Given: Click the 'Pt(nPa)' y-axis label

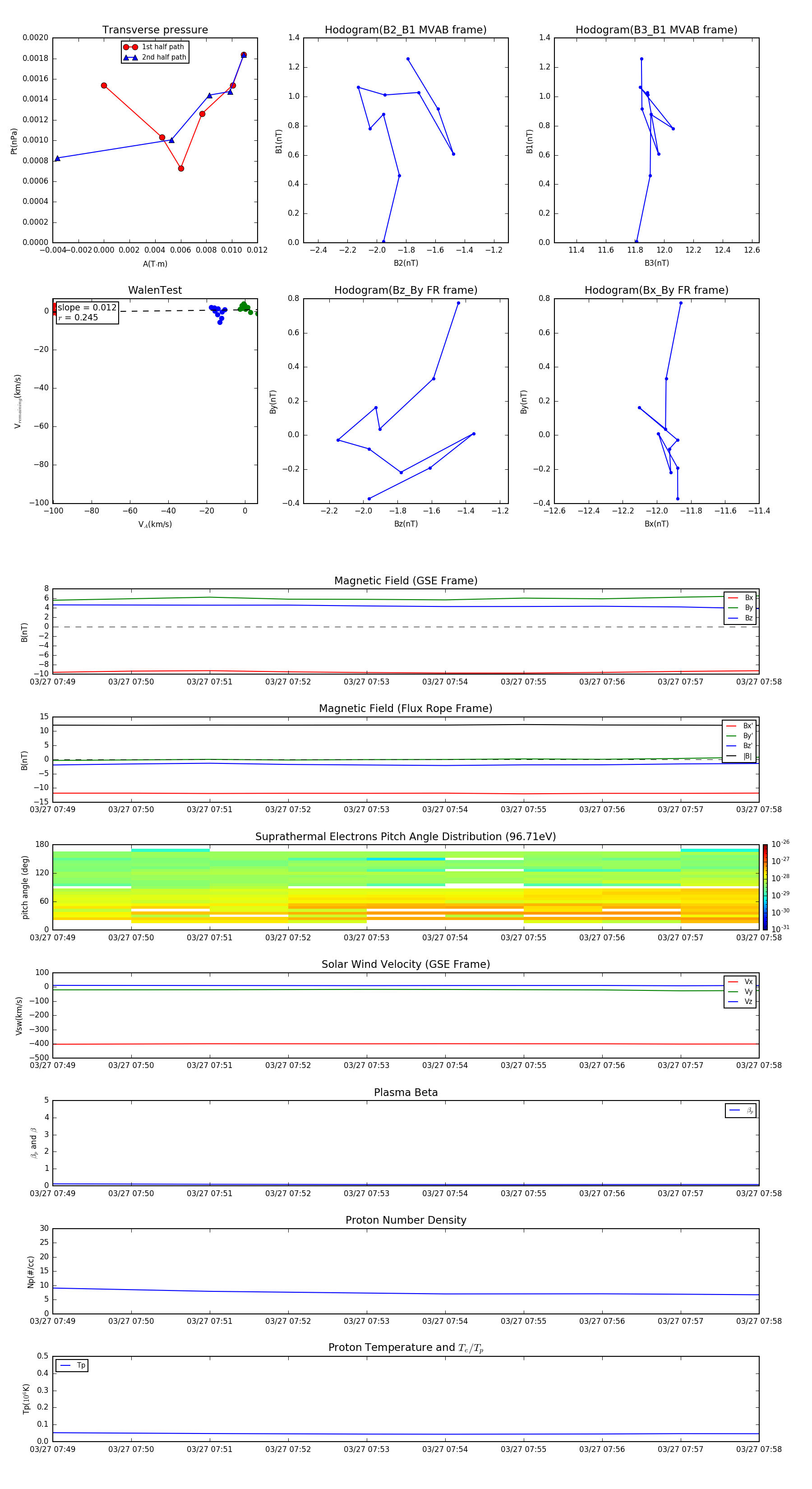Looking at the screenshot, I should click(x=14, y=140).
